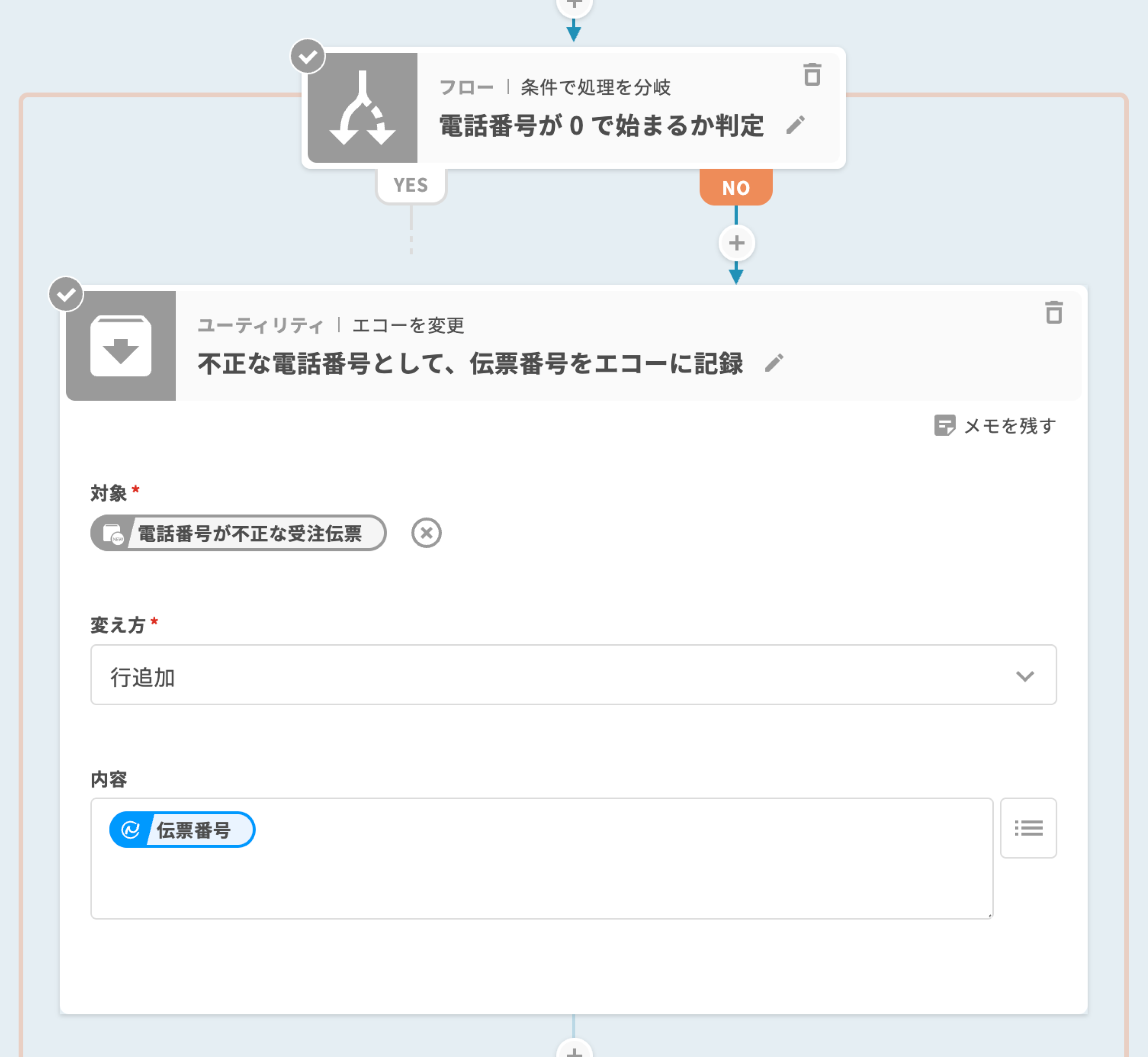Click the chevron arrow of 行追加 selector

1025,676
